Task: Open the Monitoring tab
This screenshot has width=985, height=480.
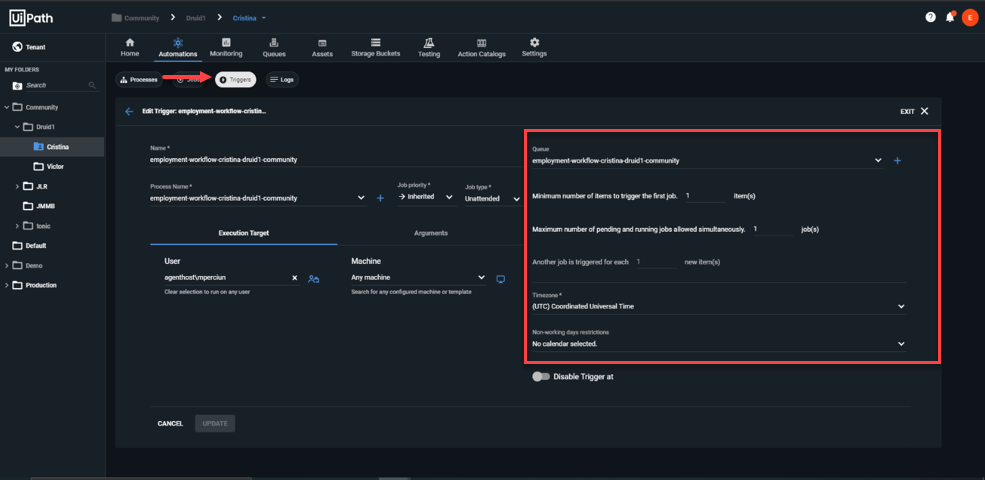Action: tap(226, 48)
